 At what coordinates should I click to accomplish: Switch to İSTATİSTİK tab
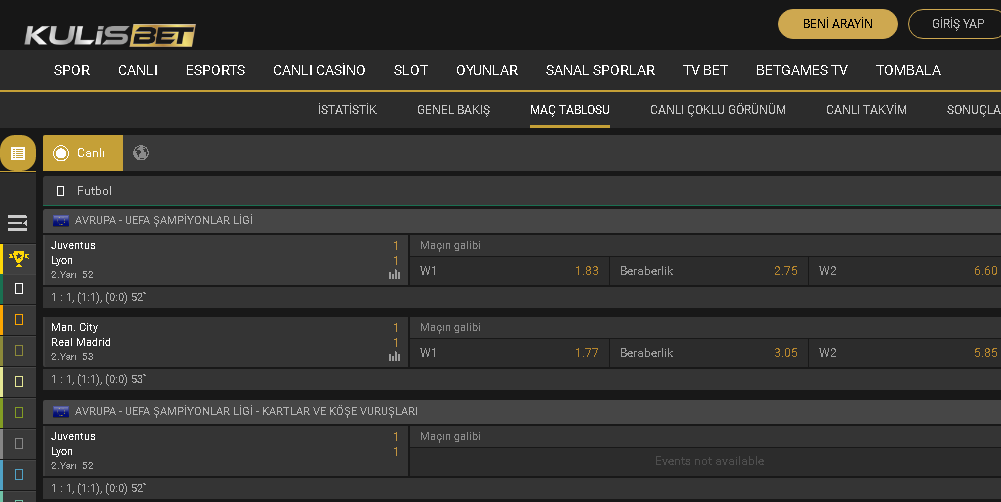click(x=347, y=110)
